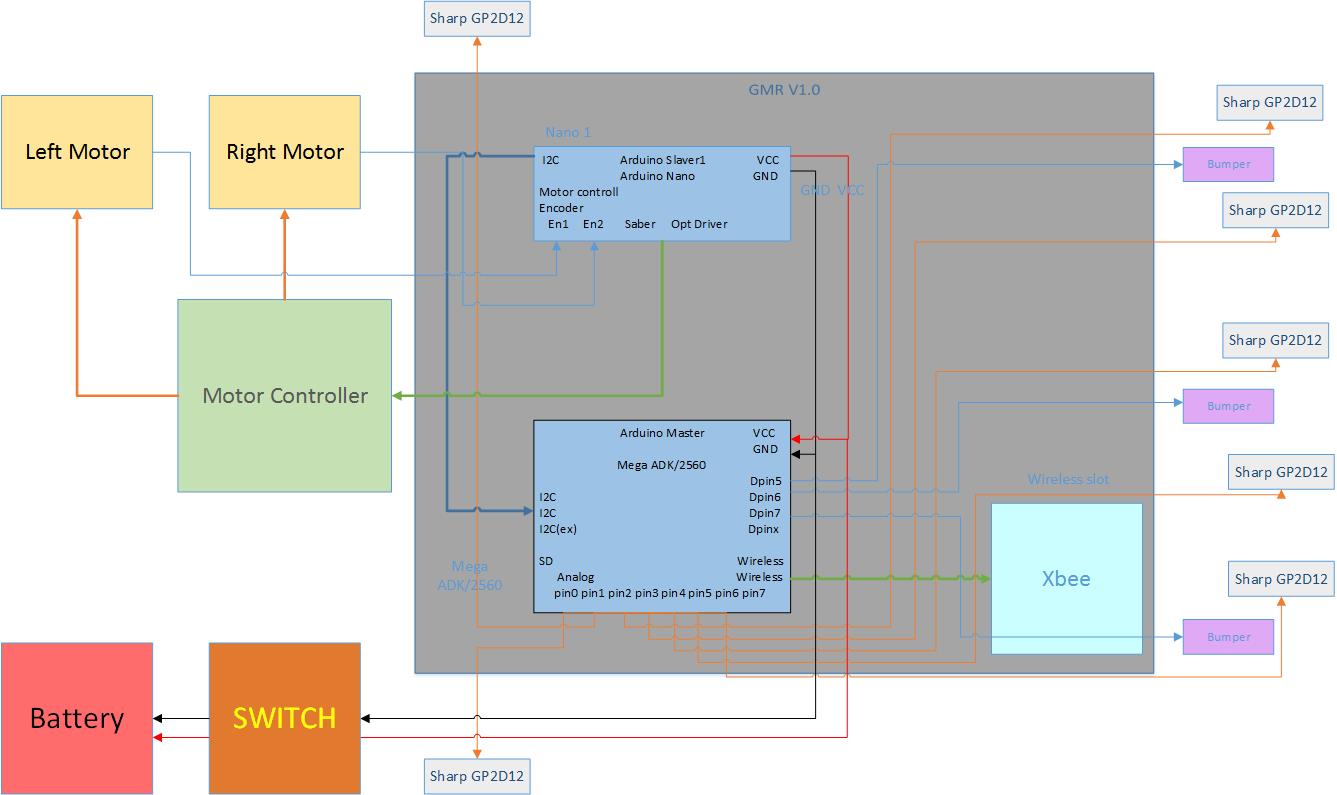The width and height of the screenshot is (1337, 795).
Task: Select the Arduino Nano Slave1 block
Action: 662,195
